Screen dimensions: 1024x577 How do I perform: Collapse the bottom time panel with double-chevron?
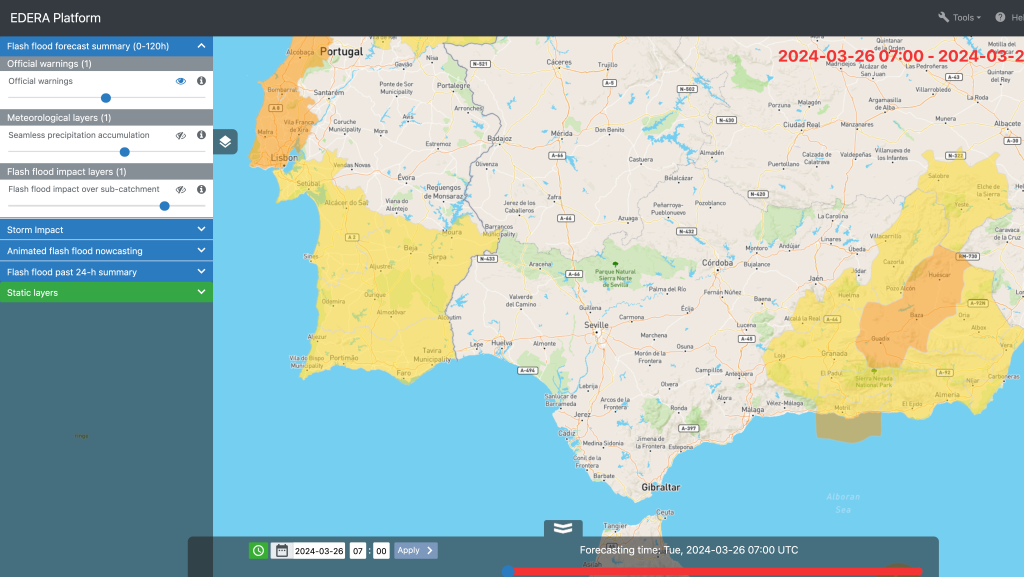[563, 528]
